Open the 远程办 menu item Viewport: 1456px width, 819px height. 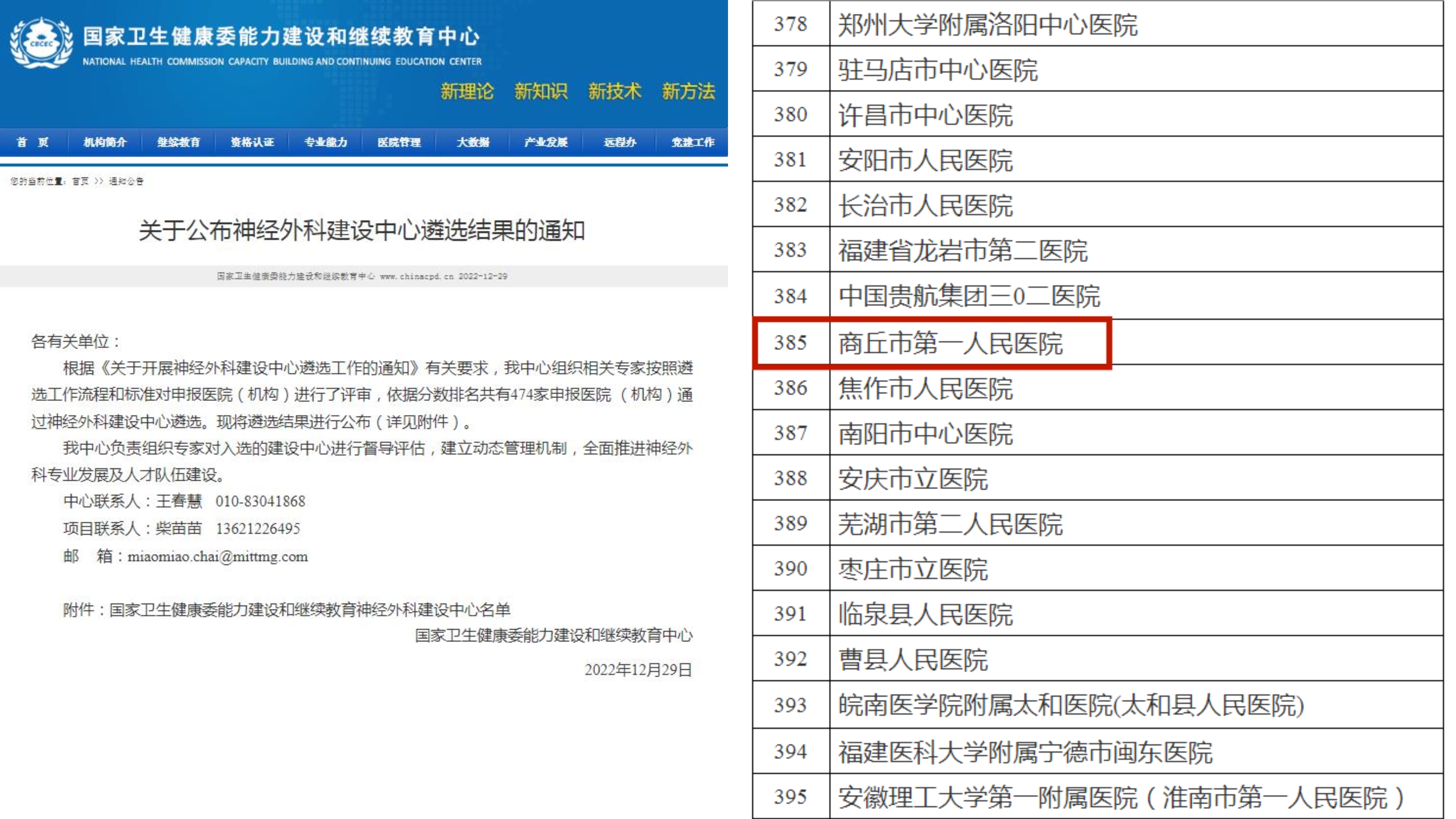click(620, 143)
